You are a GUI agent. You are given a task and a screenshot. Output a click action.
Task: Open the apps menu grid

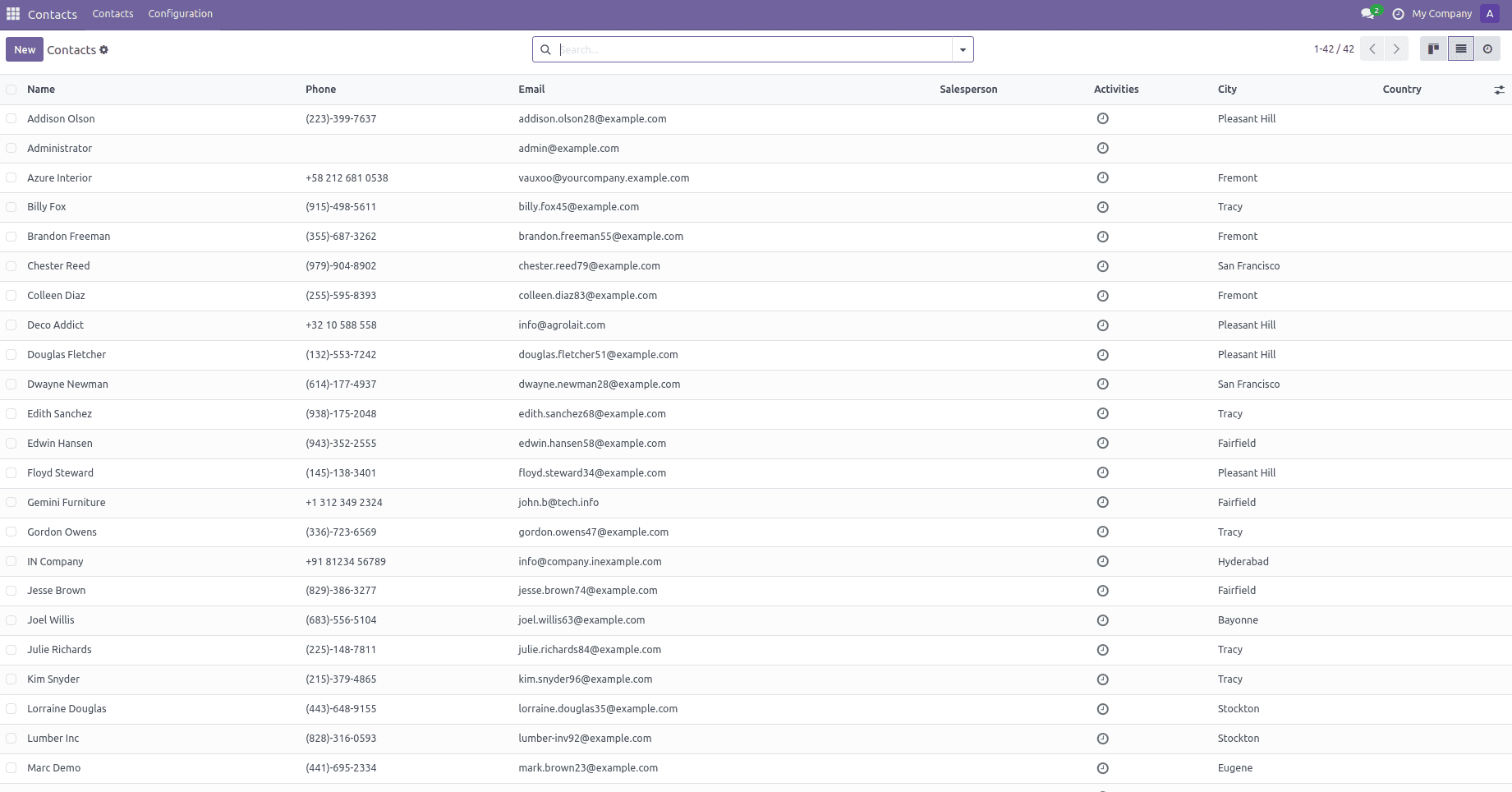12,13
